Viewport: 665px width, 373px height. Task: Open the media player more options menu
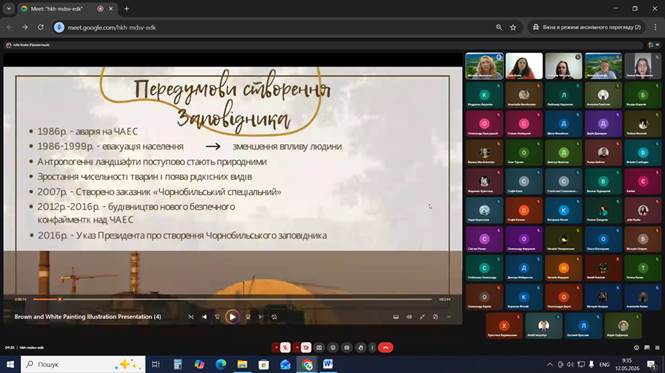(449, 317)
